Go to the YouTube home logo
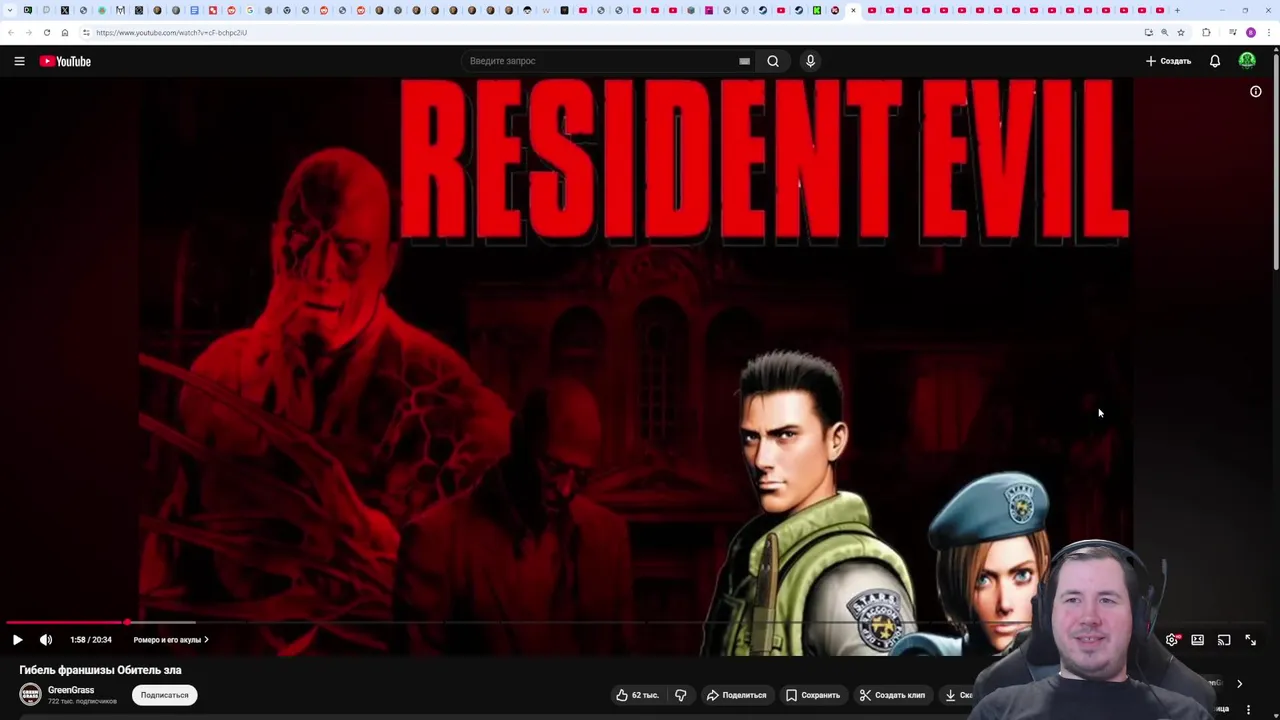The image size is (1280, 720). tap(65, 61)
